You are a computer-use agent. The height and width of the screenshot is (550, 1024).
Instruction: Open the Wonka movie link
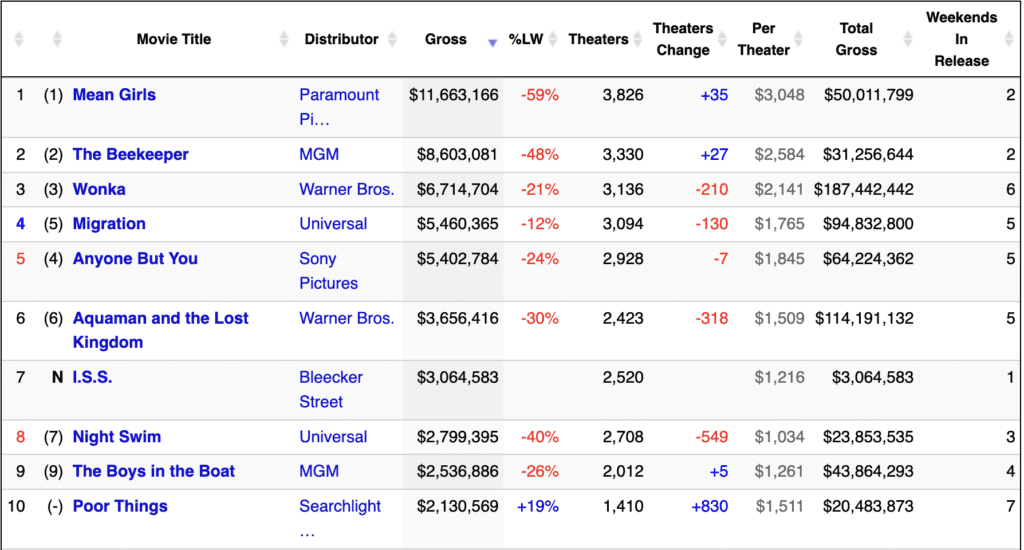pyautogui.click(x=99, y=189)
